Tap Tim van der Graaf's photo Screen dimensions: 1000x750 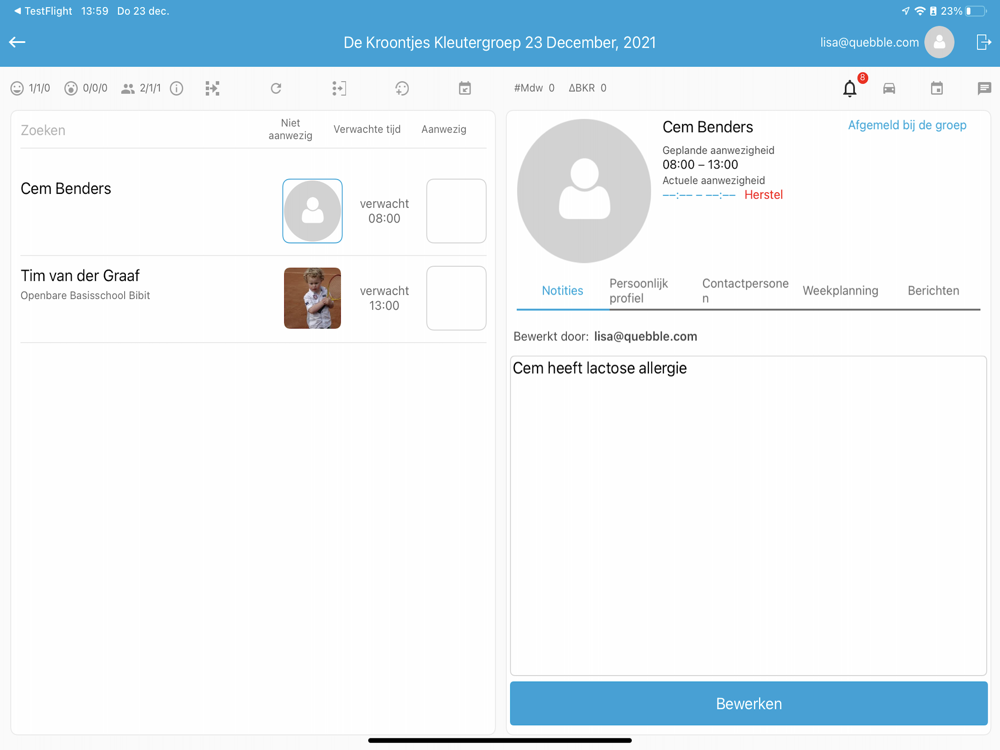312,298
